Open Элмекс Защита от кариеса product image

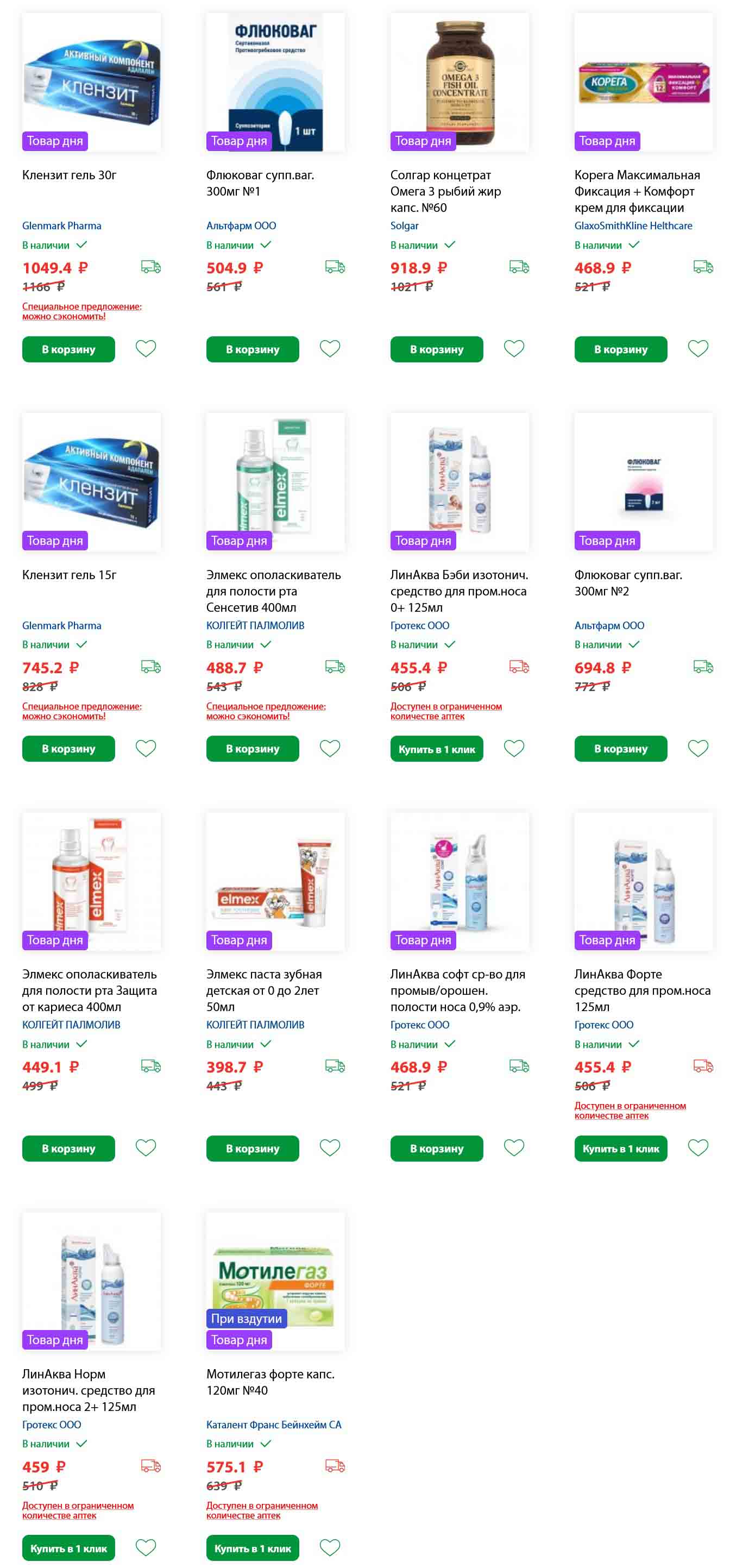91,881
